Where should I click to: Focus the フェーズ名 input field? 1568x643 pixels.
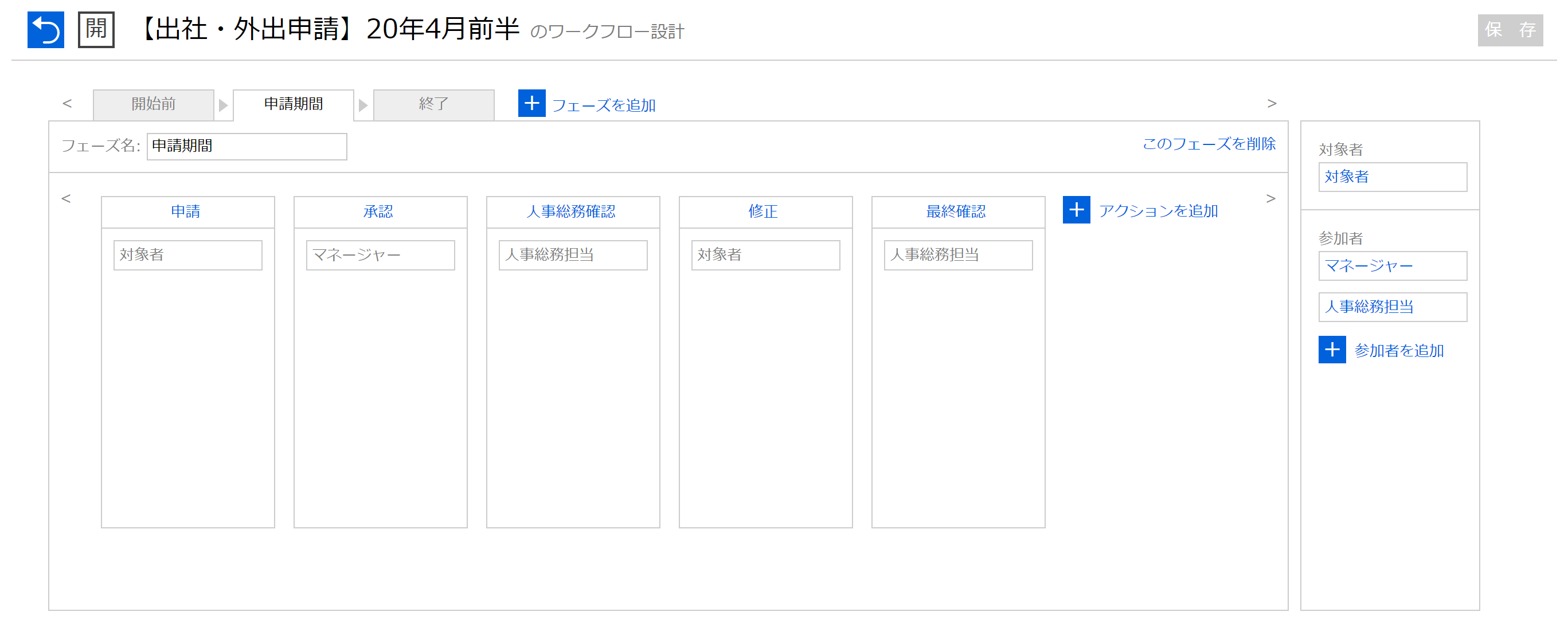point(247,147)
